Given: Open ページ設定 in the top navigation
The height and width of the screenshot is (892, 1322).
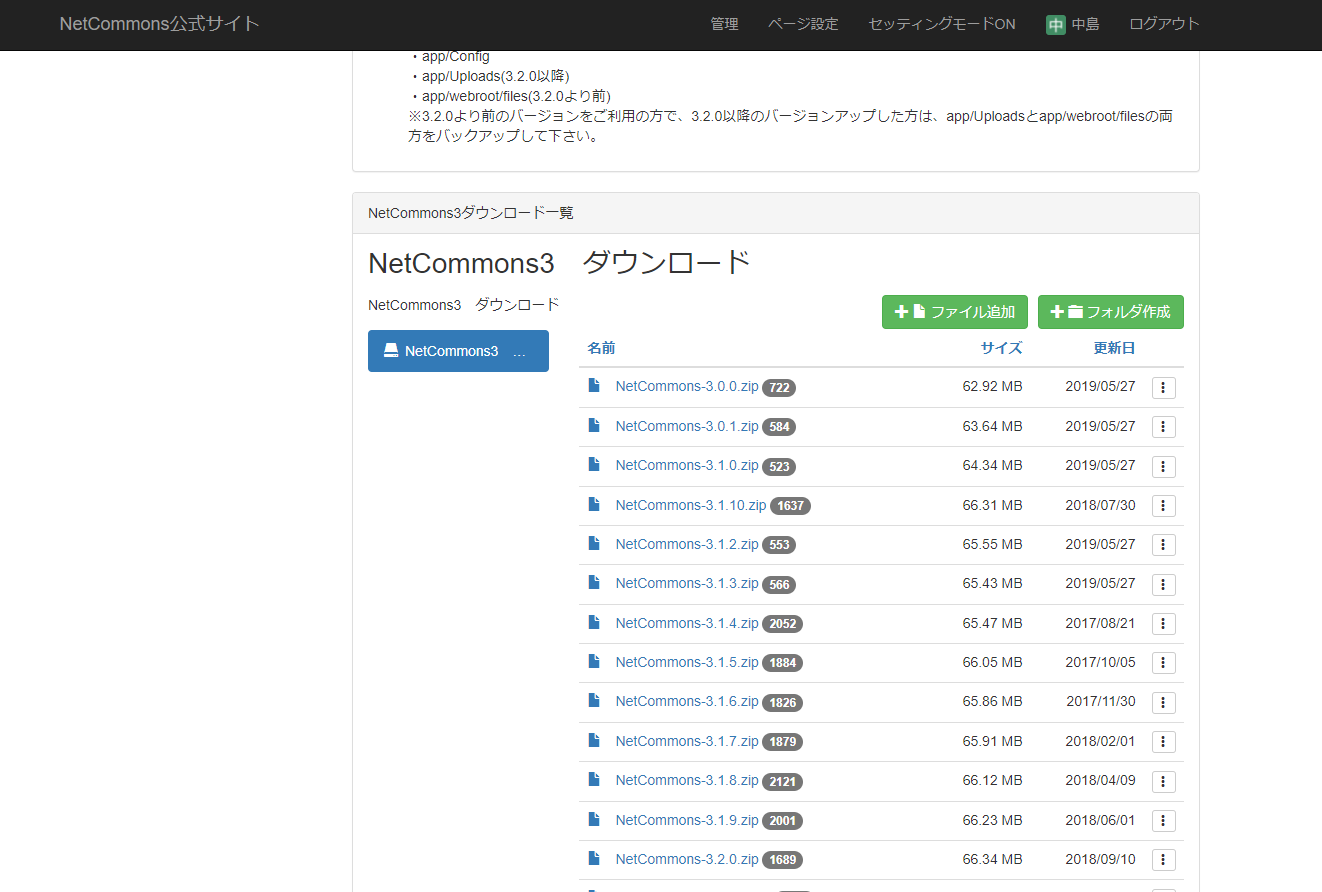Looking at the screenshot, I should (x=803, y=24).
